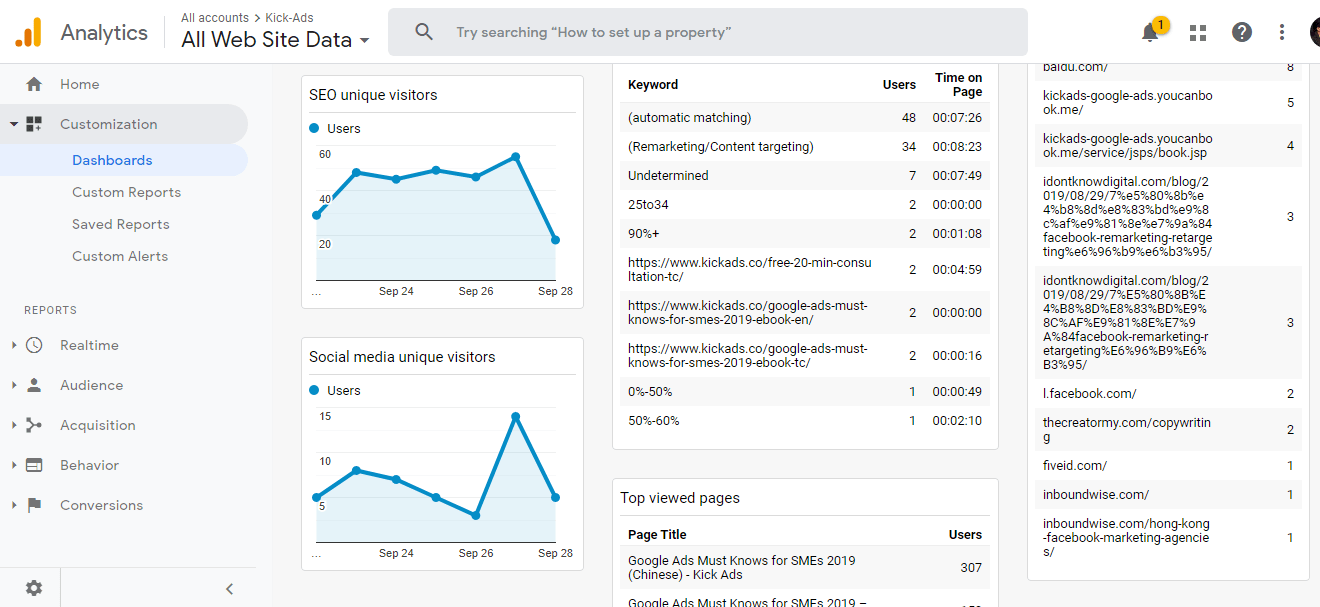Click the All accounts breadcrumb link
This screenshot has height=607, width=1320.
(x=215, y=18)
